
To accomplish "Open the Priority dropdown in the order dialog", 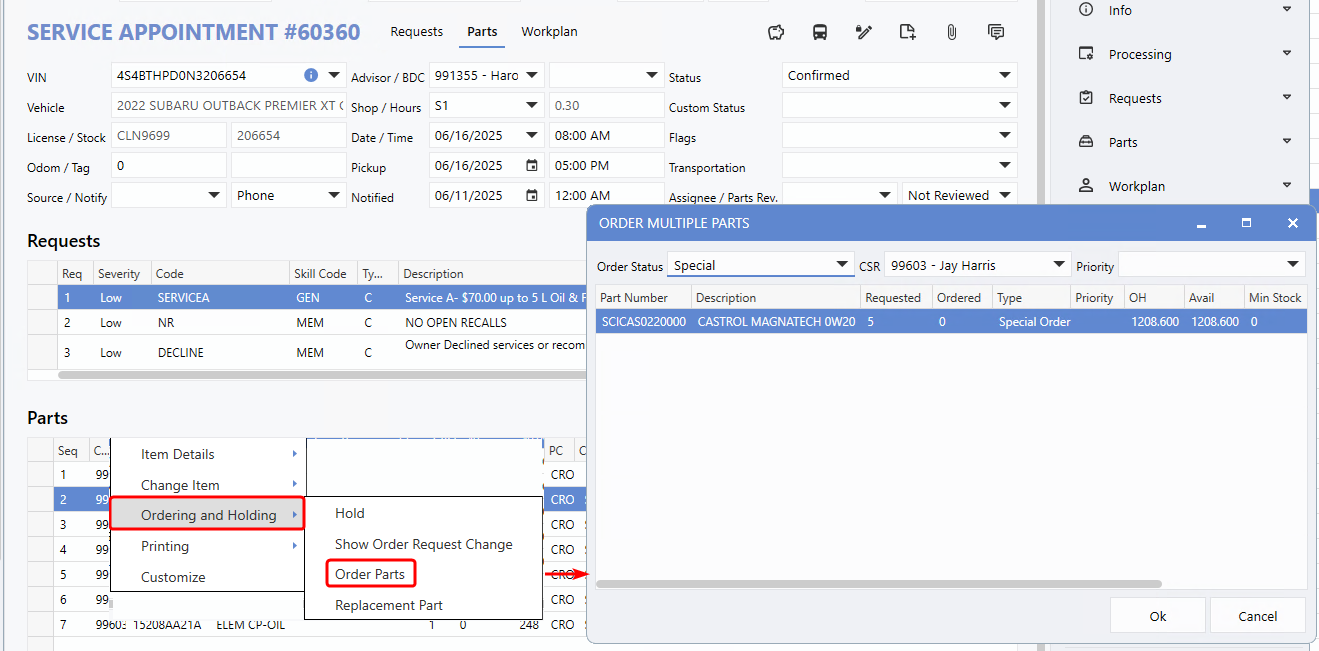I will tap(1211, 265).
